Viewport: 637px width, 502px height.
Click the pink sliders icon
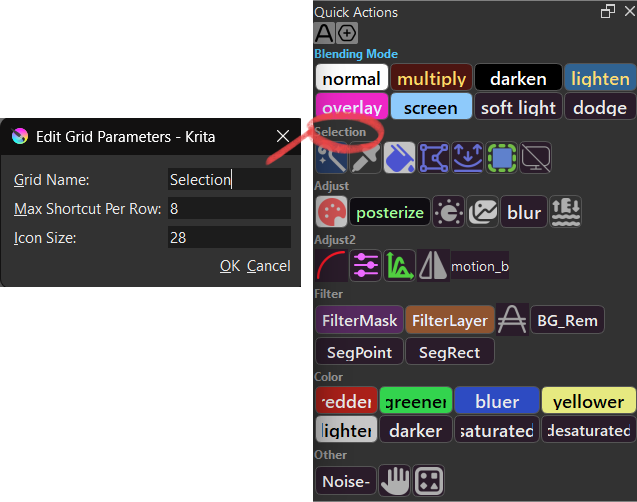366,266
